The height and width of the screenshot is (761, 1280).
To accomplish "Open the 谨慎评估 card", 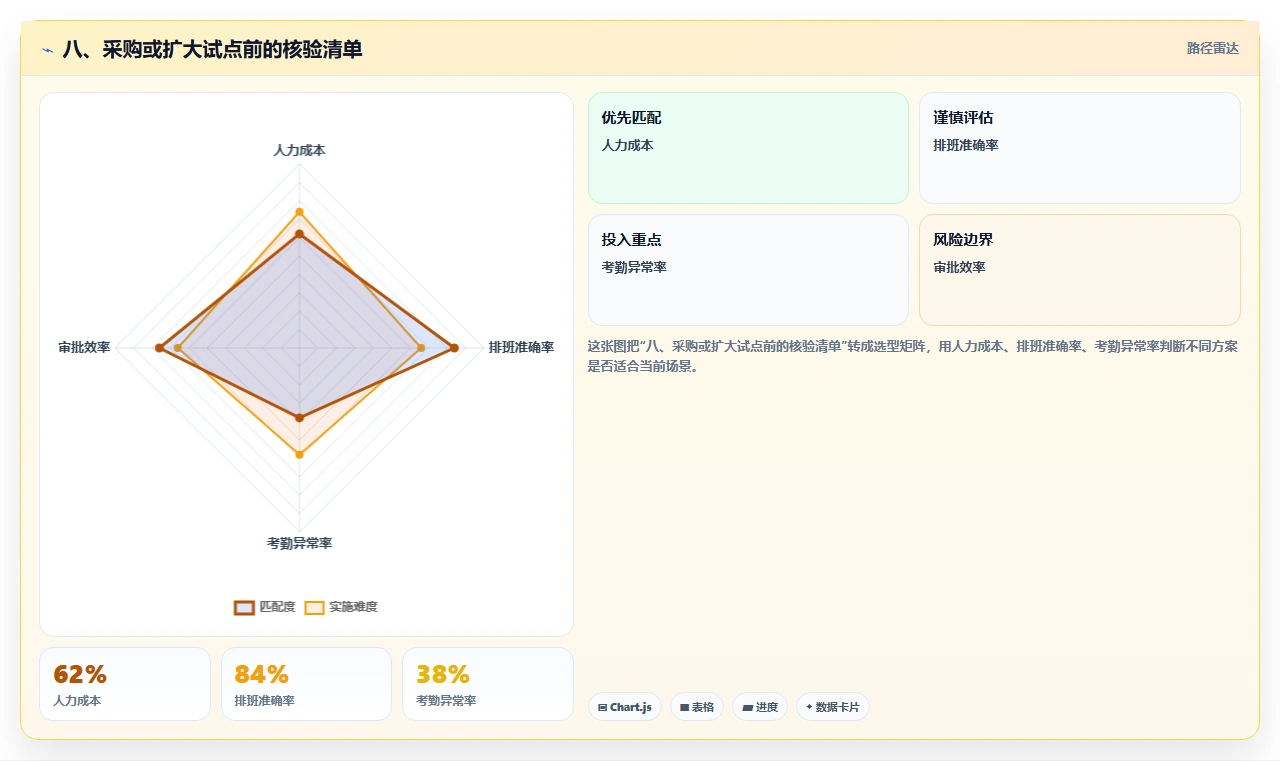I will click(x=1080, y=148).
